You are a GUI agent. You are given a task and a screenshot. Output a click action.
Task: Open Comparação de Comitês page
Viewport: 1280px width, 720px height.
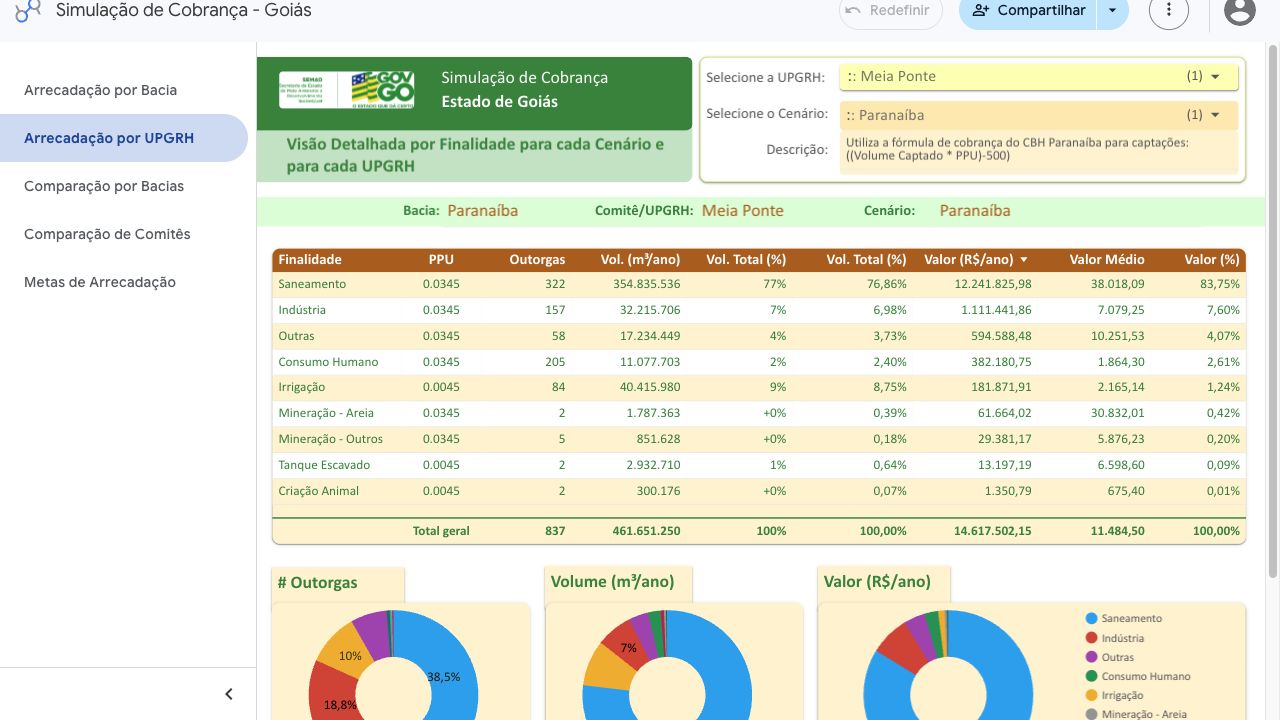(x=107, y=234)
